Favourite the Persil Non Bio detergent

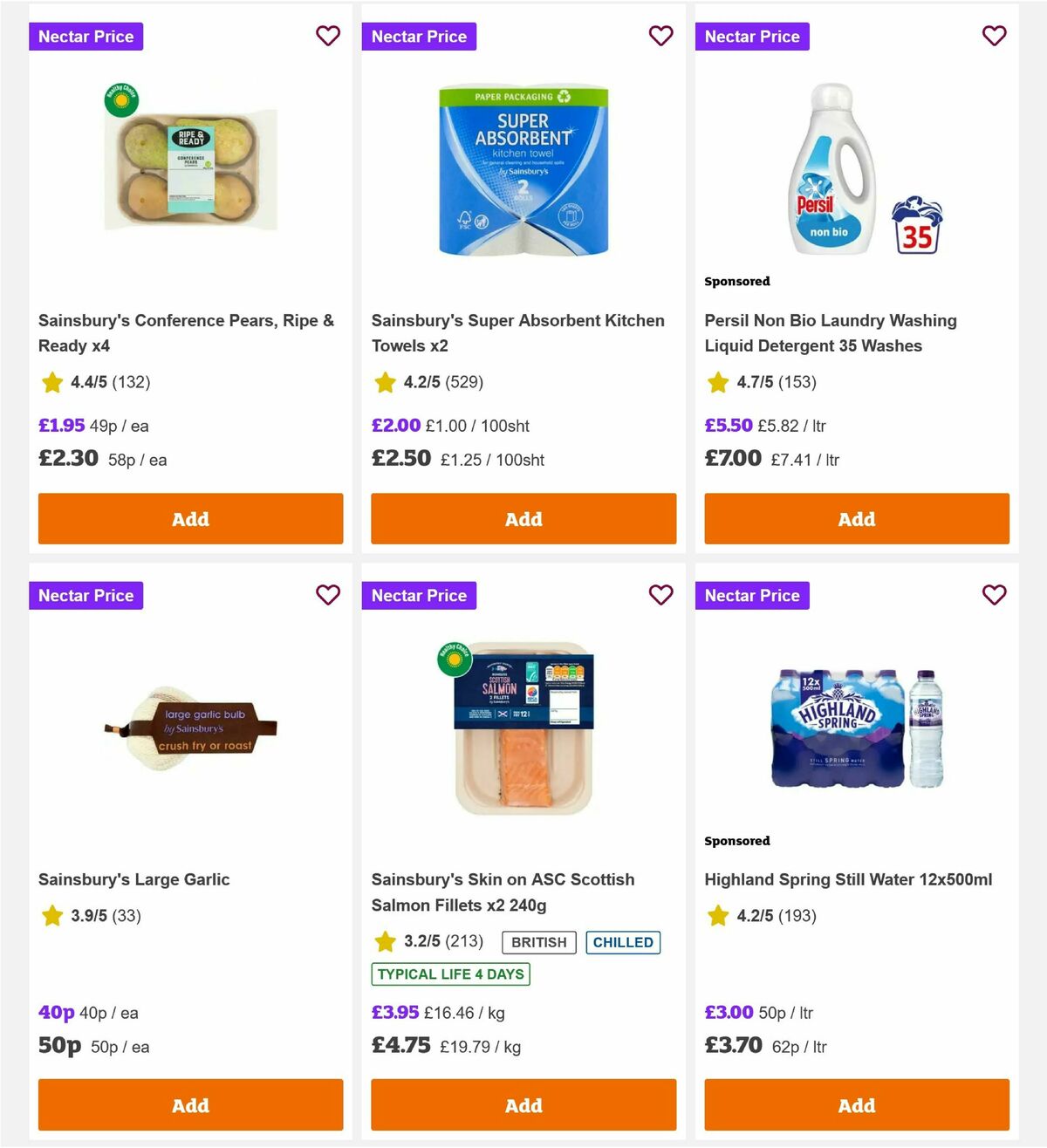click(995, 36)
